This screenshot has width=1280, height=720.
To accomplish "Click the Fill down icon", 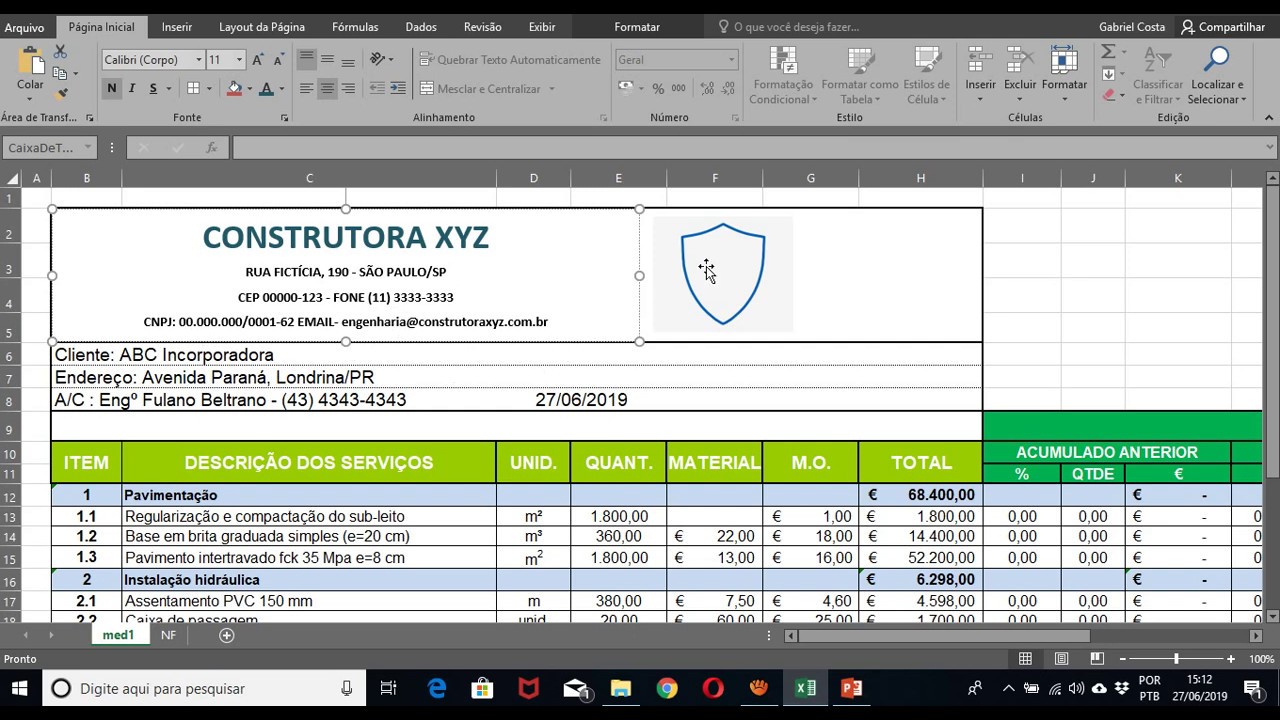I will point(1108,74).
